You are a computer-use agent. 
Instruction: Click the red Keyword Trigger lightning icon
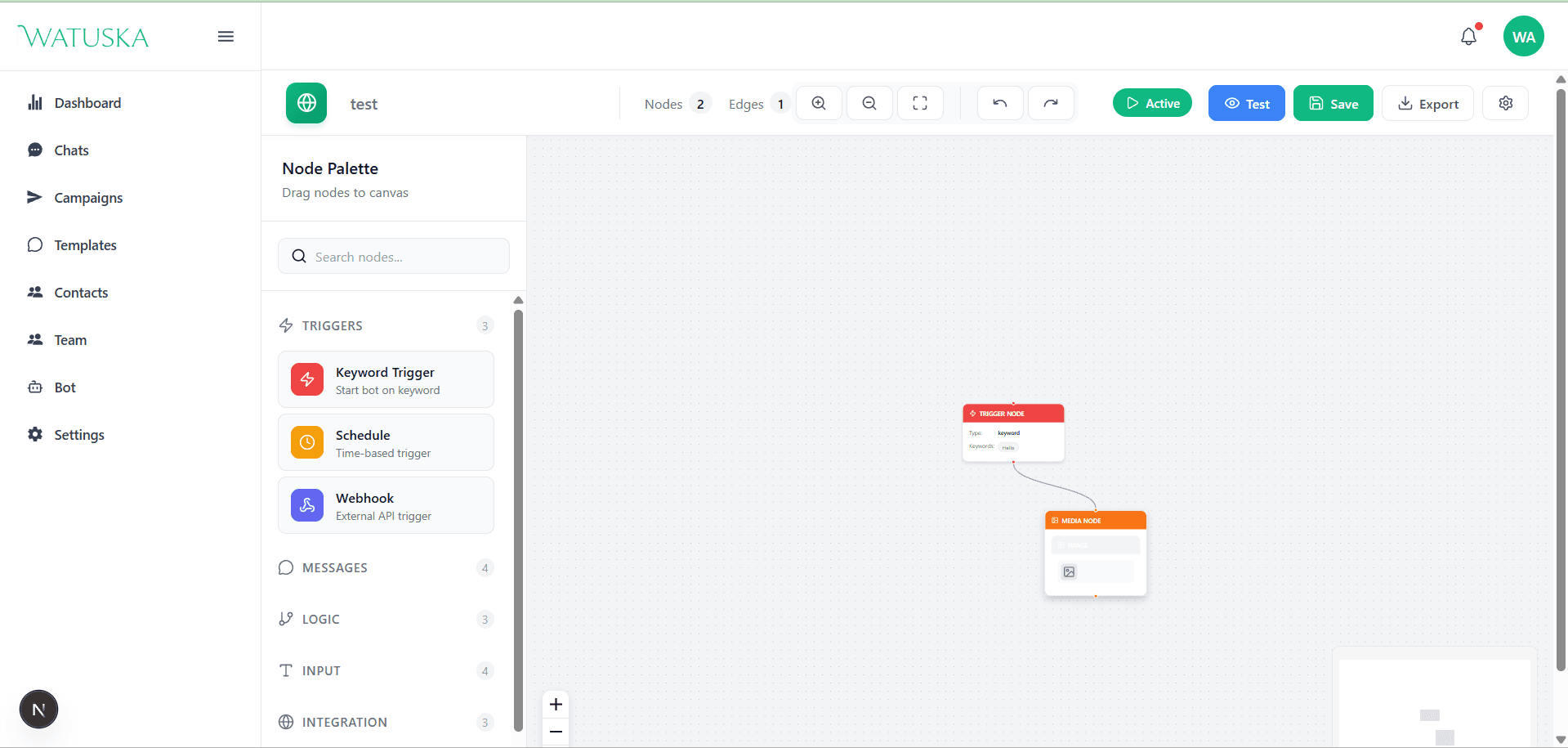[307, 379]
